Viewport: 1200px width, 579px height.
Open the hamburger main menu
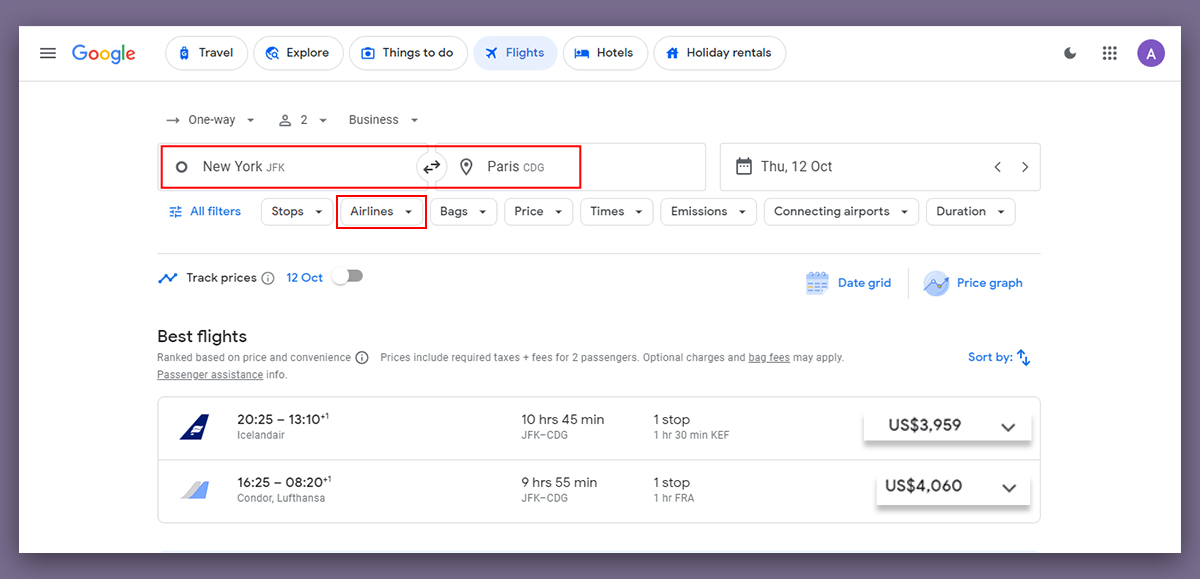[x=48, y=53]
